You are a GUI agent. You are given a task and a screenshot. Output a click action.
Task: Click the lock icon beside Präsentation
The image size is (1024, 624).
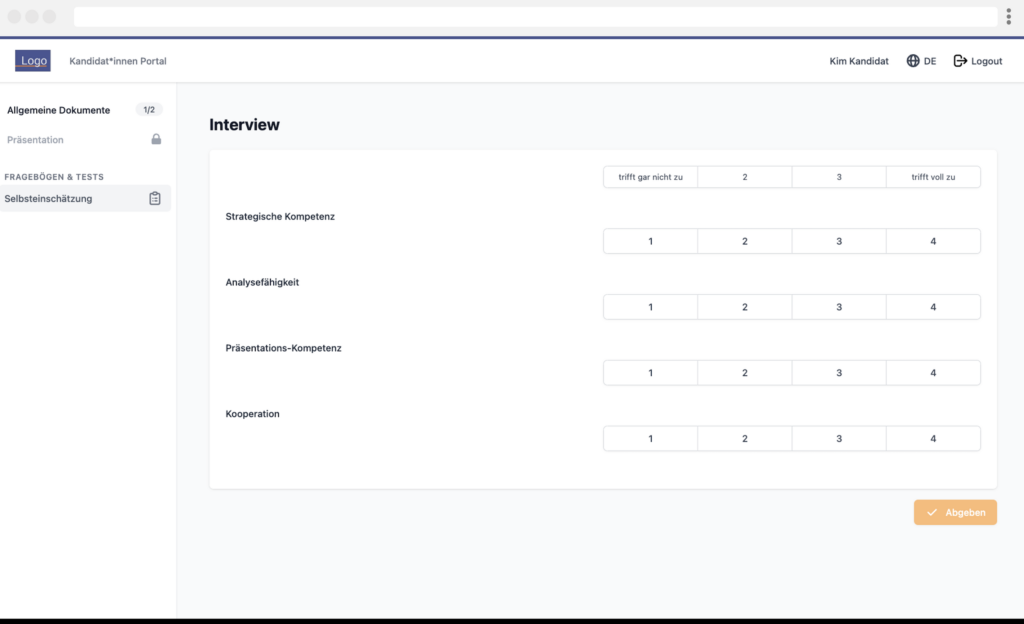[156, 140]
